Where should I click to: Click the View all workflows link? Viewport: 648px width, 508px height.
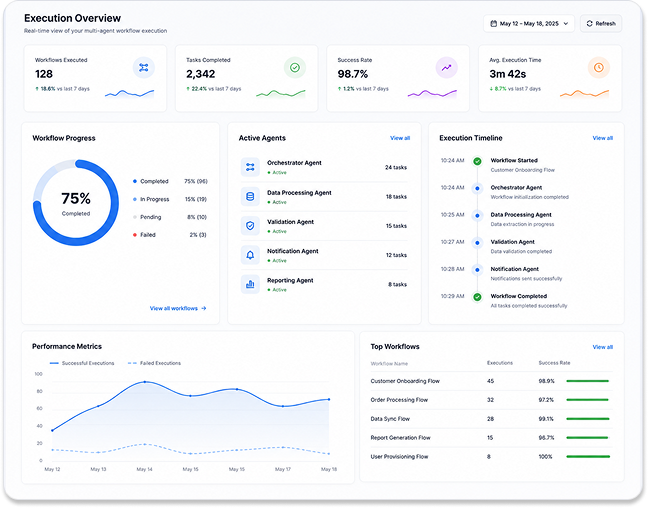(178, 308)
